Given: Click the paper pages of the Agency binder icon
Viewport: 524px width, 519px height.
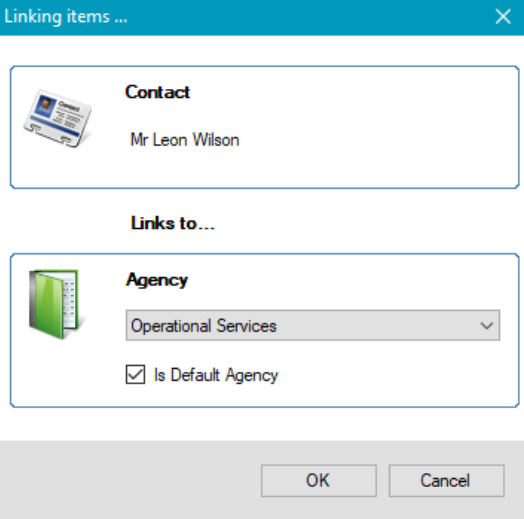Looking at the screenshot, I should coord(70,299).
